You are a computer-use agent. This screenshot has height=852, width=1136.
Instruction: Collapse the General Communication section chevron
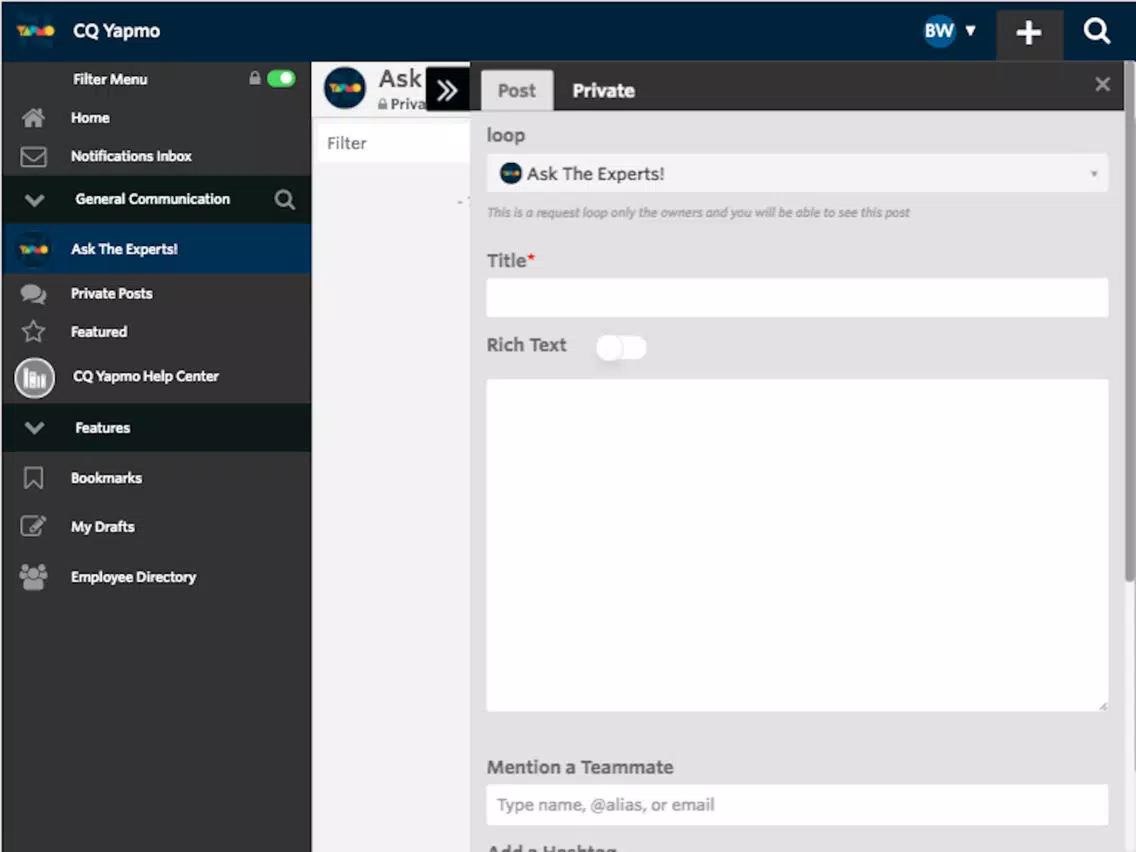point(34,200)
